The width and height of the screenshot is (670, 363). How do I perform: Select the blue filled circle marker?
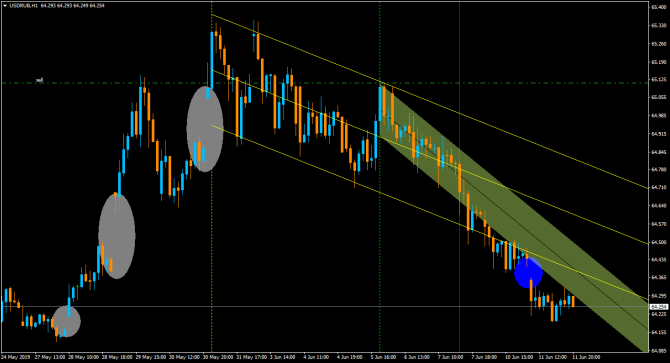click(x=528, y=272)
